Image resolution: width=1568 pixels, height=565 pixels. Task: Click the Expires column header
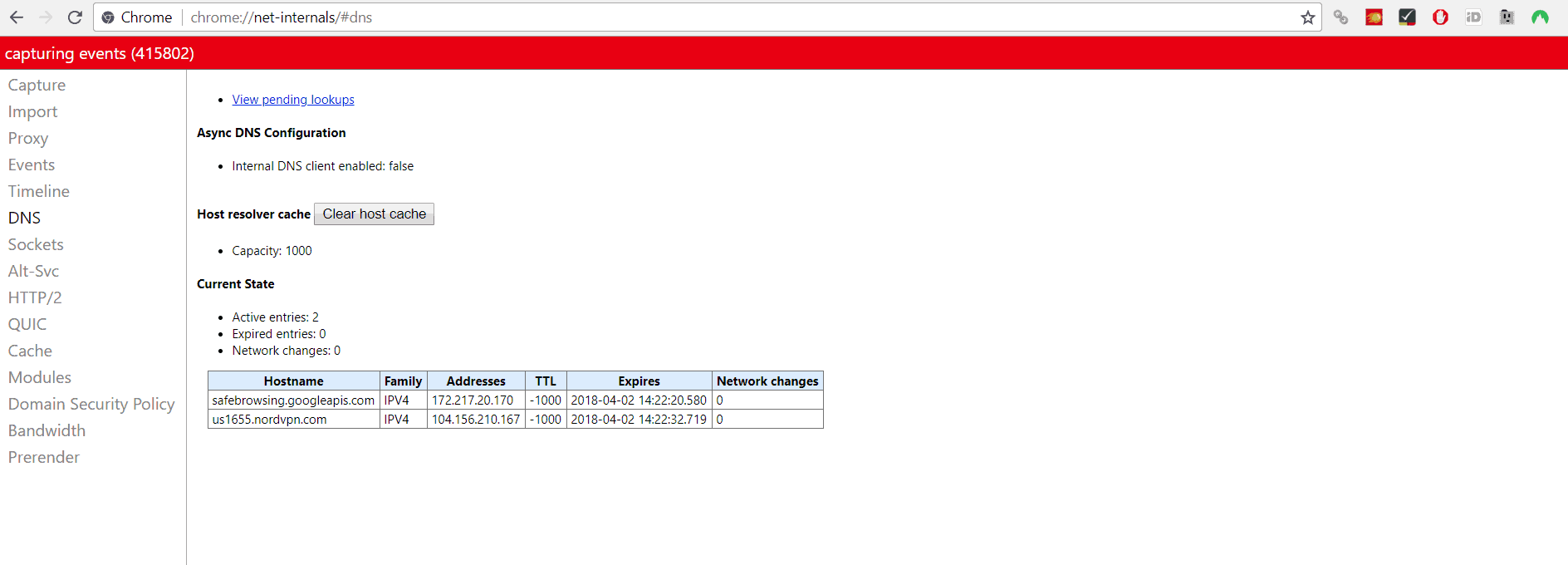pyautogui.click(x=639, y=381)
